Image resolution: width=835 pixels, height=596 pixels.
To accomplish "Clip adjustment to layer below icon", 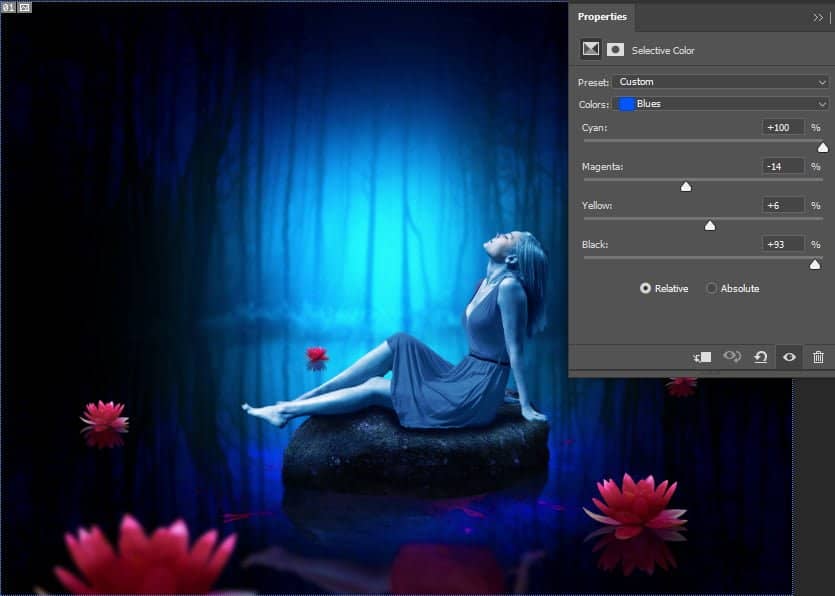I will 702,357.
